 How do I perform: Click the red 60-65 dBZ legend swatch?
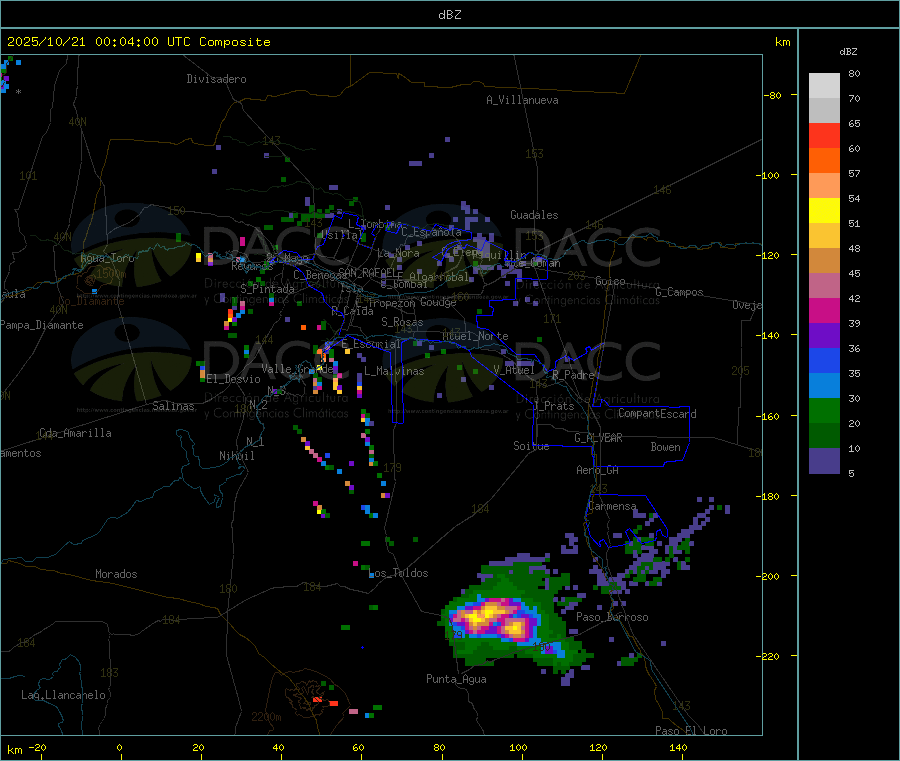tap(824, 135)
